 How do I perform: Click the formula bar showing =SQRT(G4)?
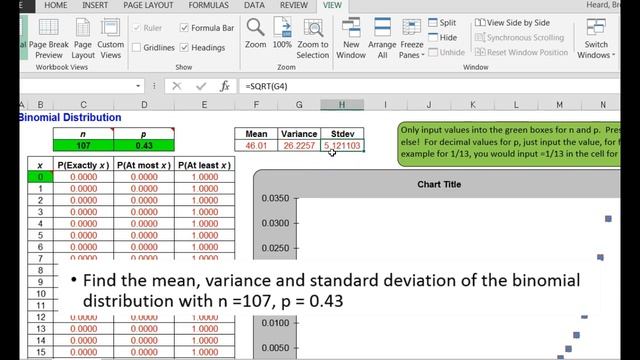click(x=429, y=86)
